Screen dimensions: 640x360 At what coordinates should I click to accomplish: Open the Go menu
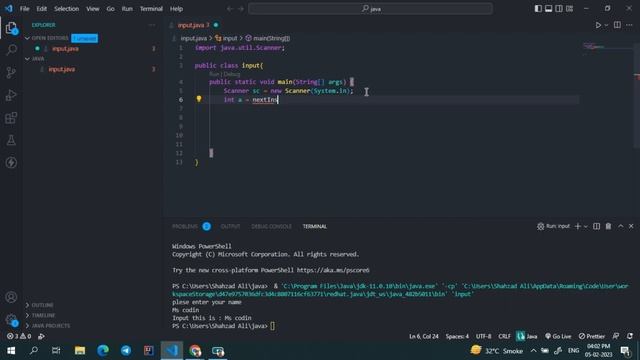[x=110, y=9]
